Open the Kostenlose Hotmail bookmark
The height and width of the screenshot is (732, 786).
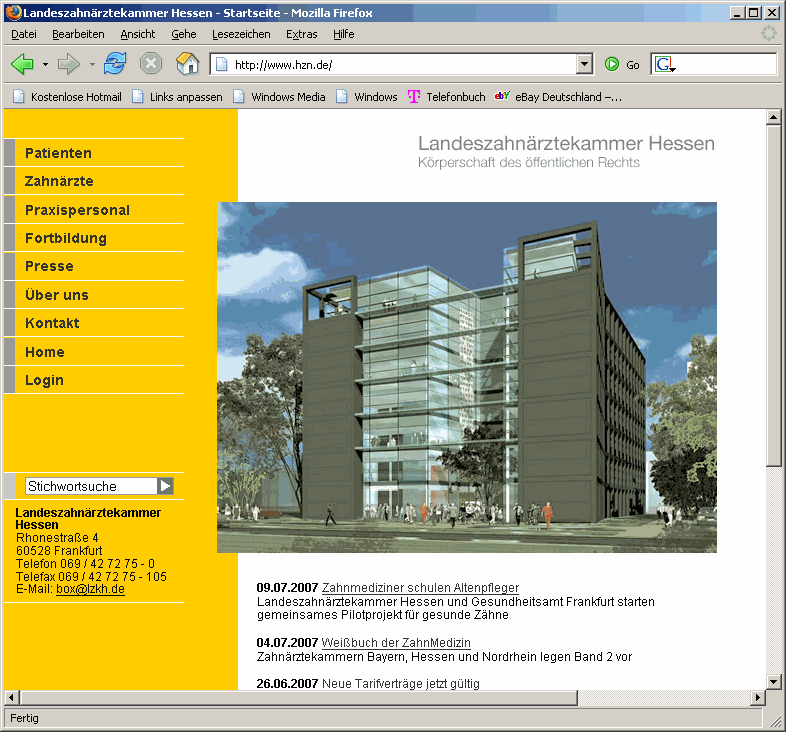click(67, 97)
